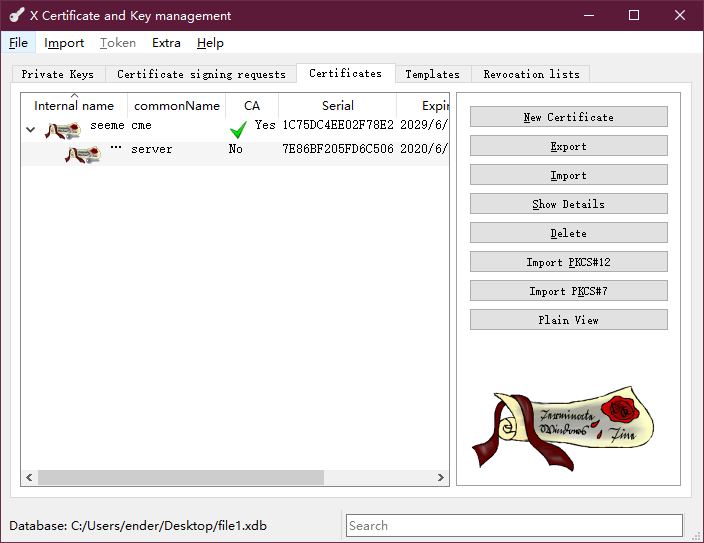The image size is (704, 543).
Task: Focus the Search input field
Action: click(514, 525)
